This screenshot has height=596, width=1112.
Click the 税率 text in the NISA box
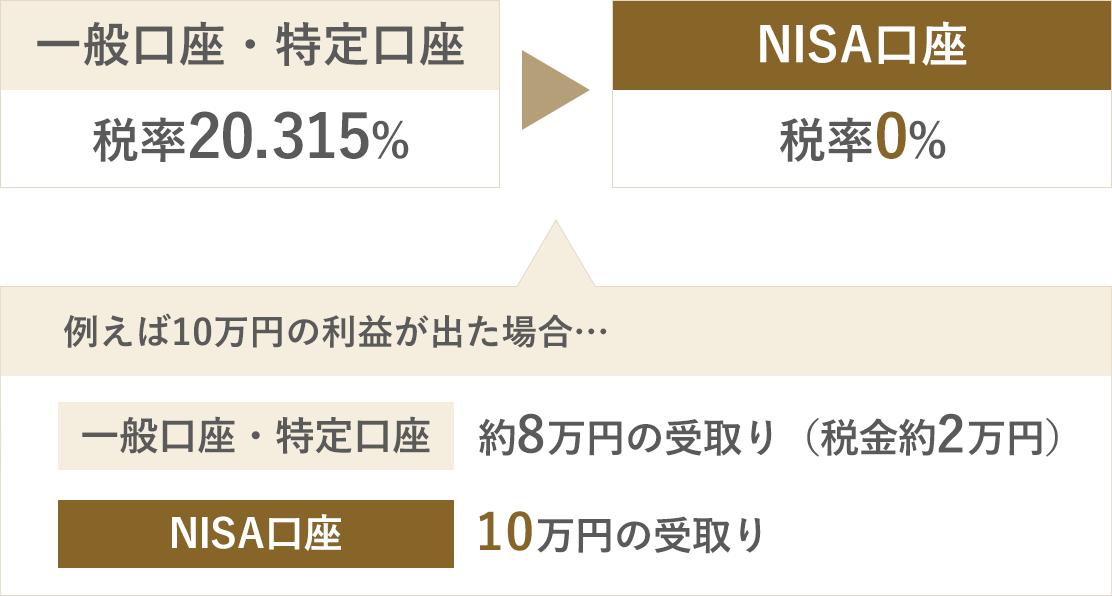[x=826, y=142]
